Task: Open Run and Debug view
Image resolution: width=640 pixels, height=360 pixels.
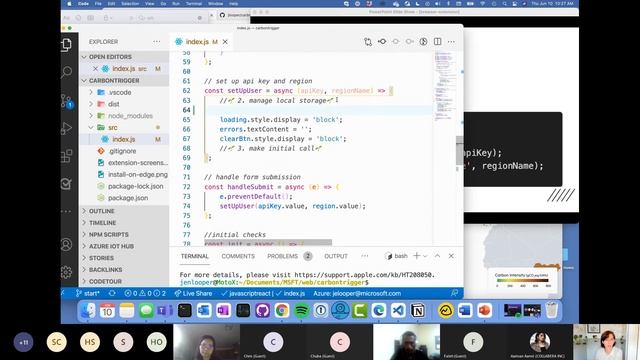Action: (67, 128)
